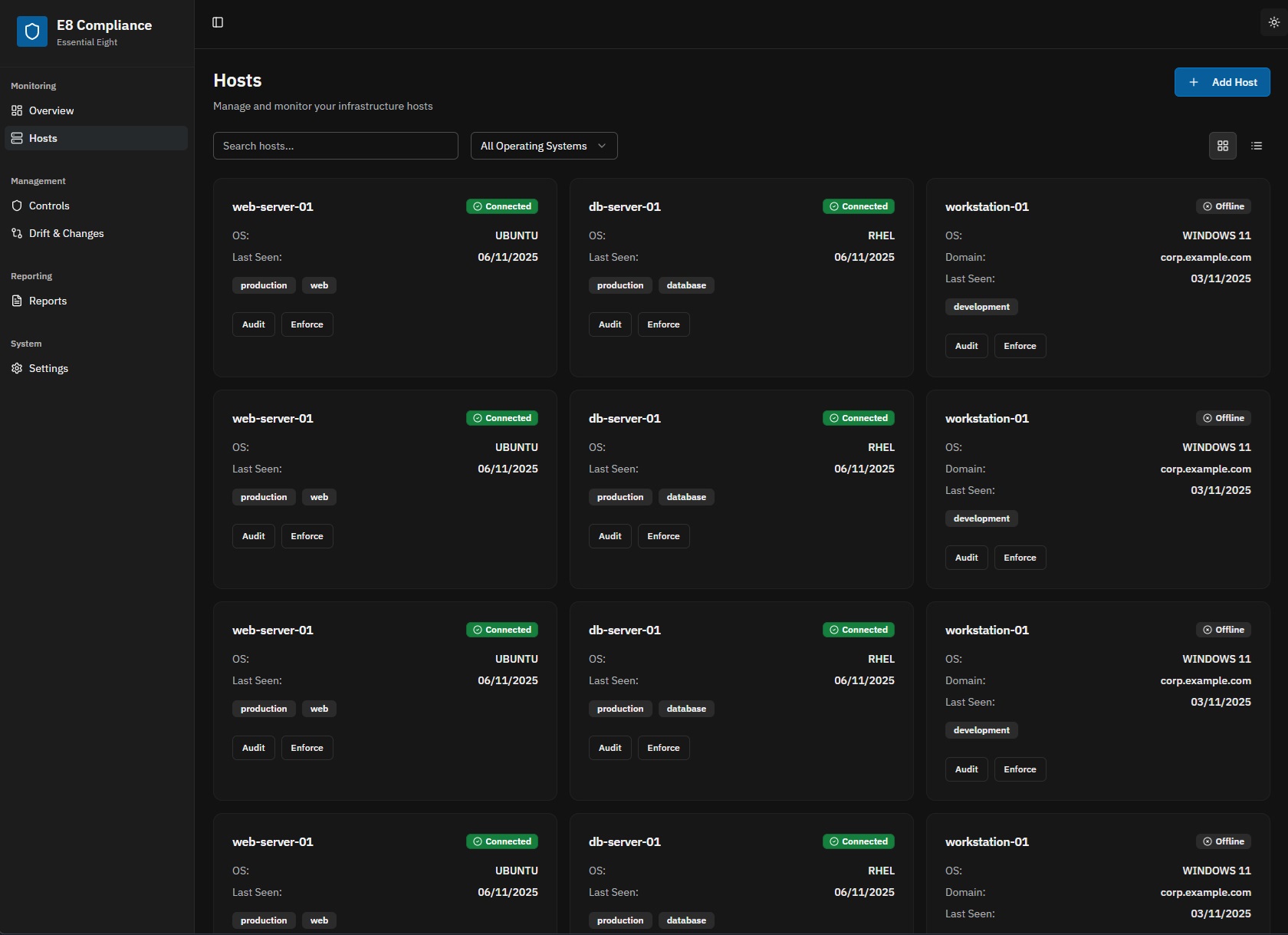Click the E8 Compliance blue shield logo
Viewport: 1288px width, 935px height.
31,31
